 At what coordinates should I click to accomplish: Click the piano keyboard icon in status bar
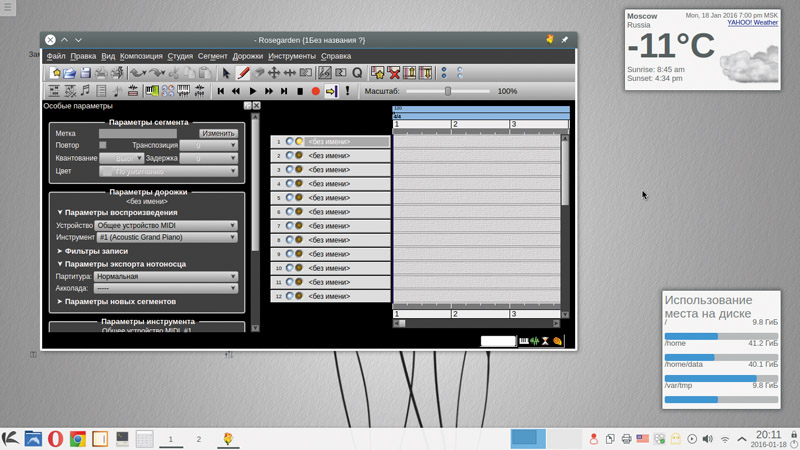[523, 341]
